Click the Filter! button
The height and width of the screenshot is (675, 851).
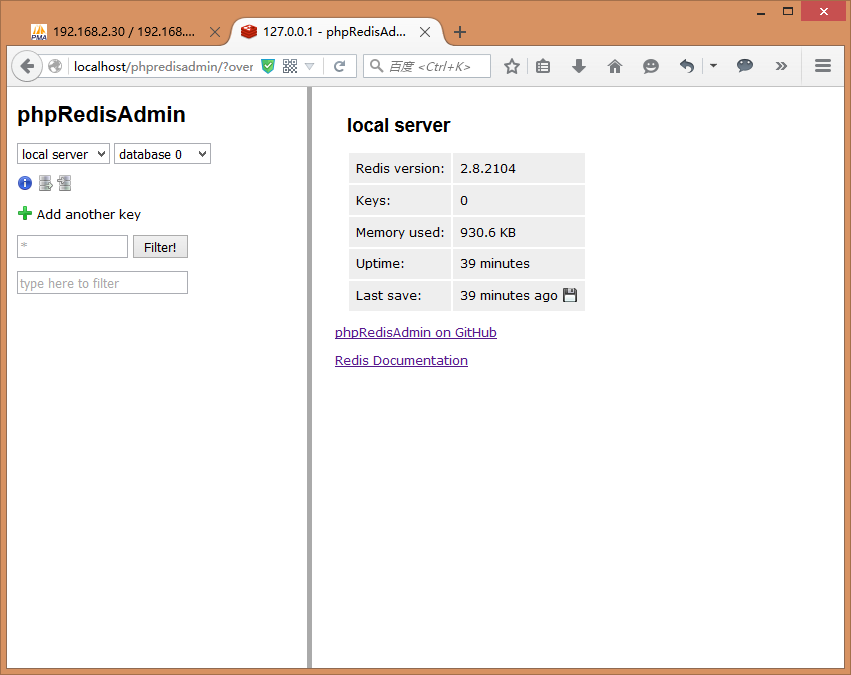click(x=160, y=247)
